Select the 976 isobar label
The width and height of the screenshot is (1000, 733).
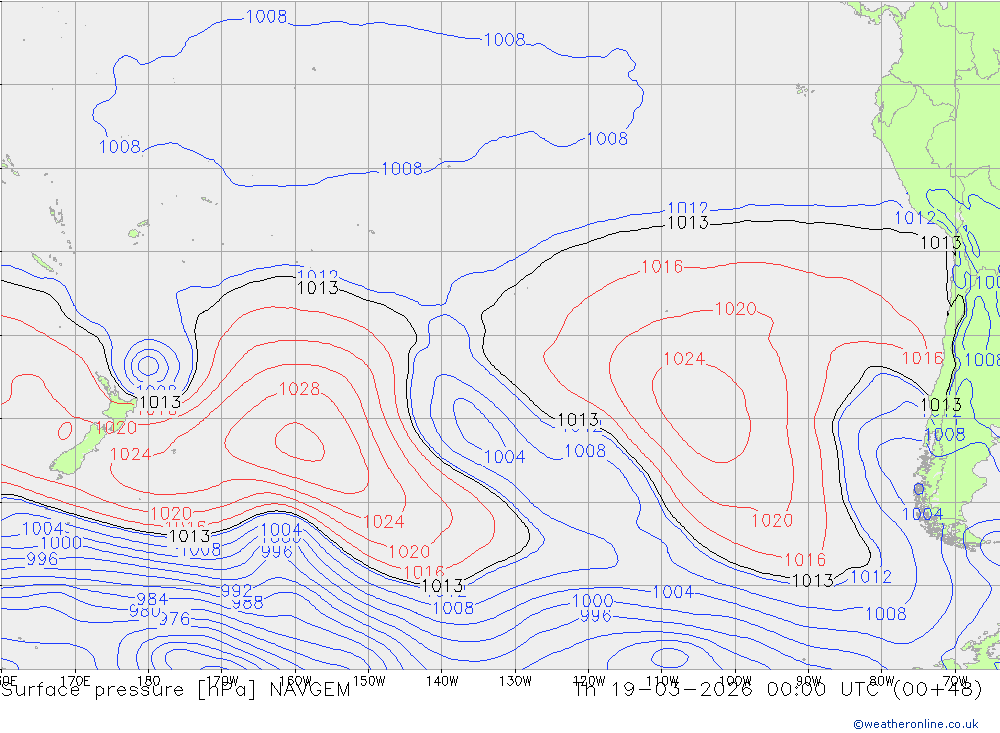pos(174,619)
